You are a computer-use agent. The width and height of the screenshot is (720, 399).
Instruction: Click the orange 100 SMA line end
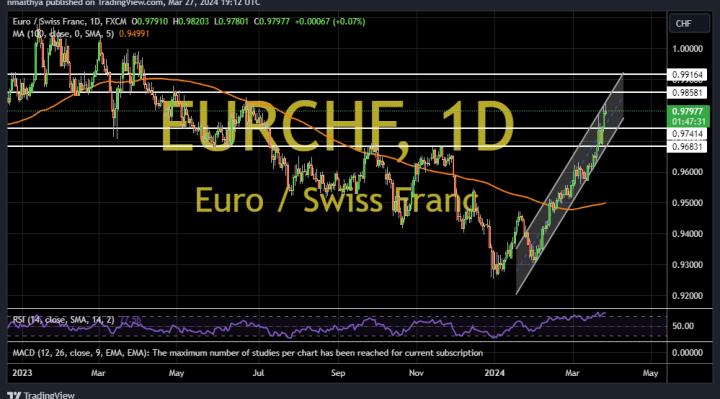(x=605, y=203)
